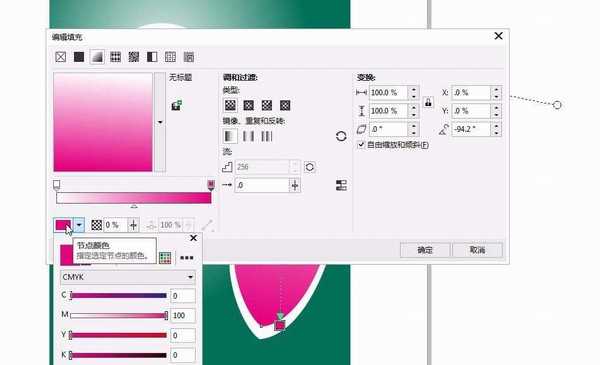
Task: Expand the fill preview picker arrow
Action: [160, 122]
